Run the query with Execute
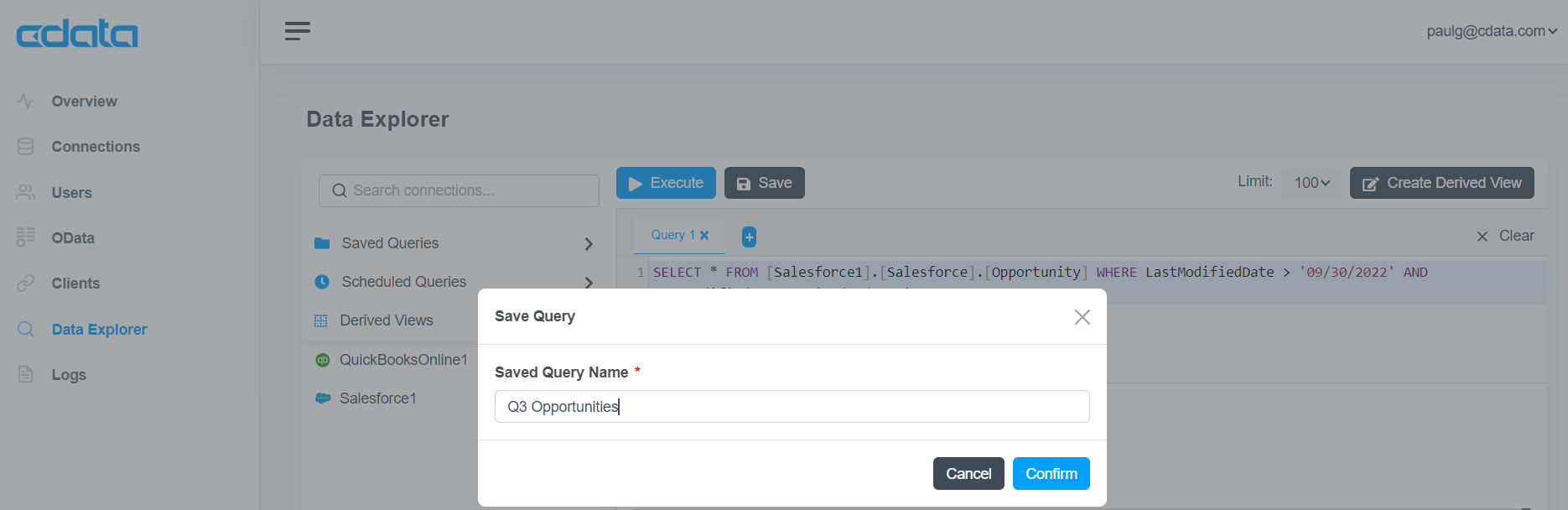 666,183
